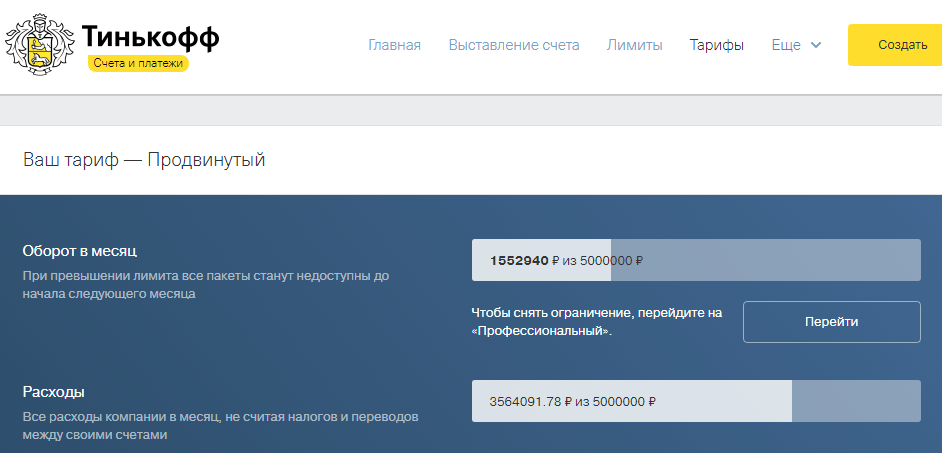Click the yellow Создать button
The image size is (942, 453).
coord(895,45)
